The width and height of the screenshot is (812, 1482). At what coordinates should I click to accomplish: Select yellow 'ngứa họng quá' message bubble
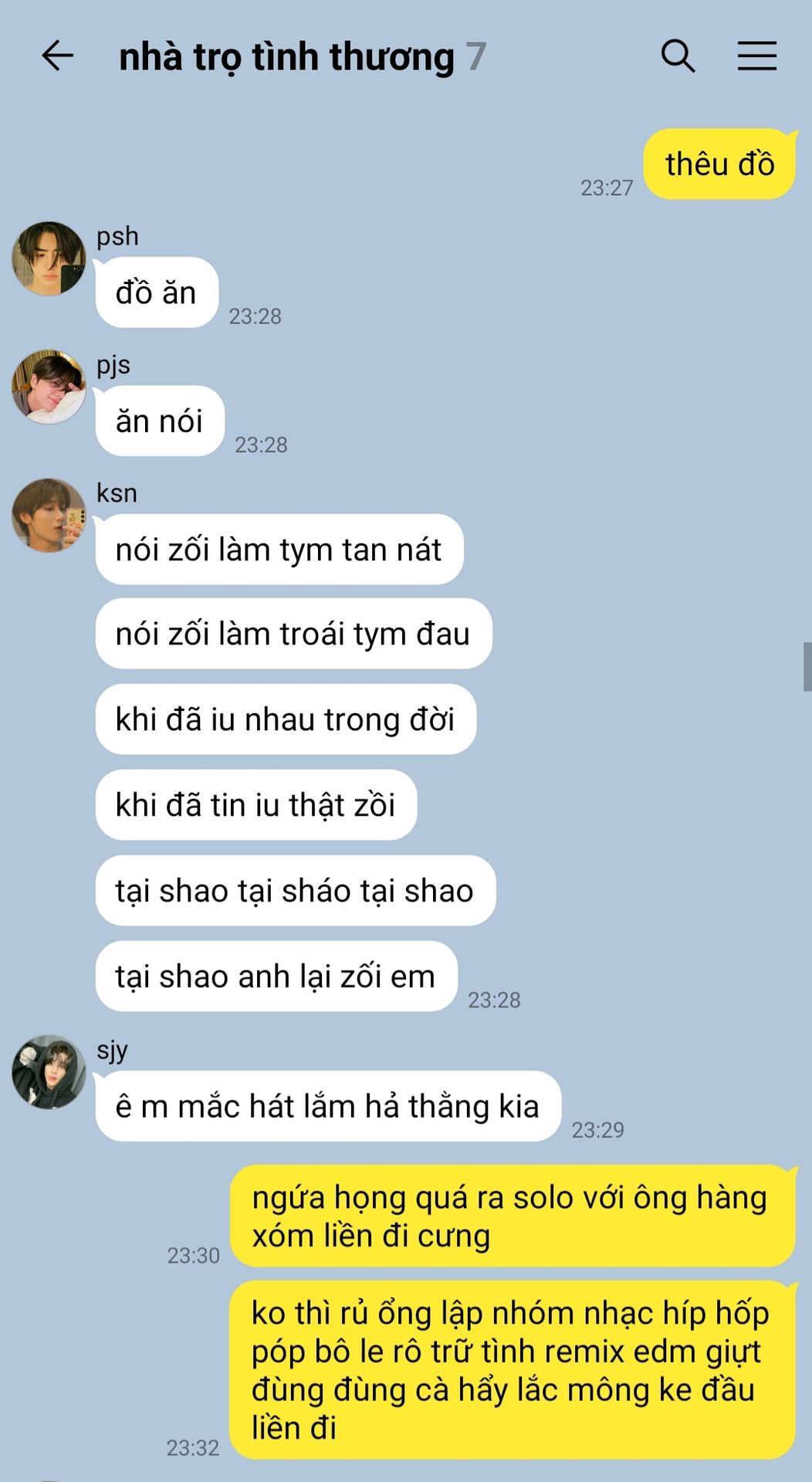513,1216
